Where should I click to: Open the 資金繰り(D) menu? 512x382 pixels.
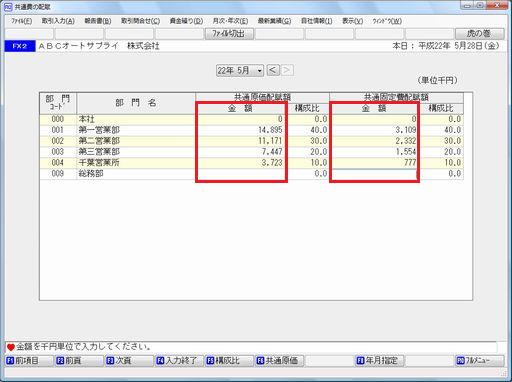(186, 21)
